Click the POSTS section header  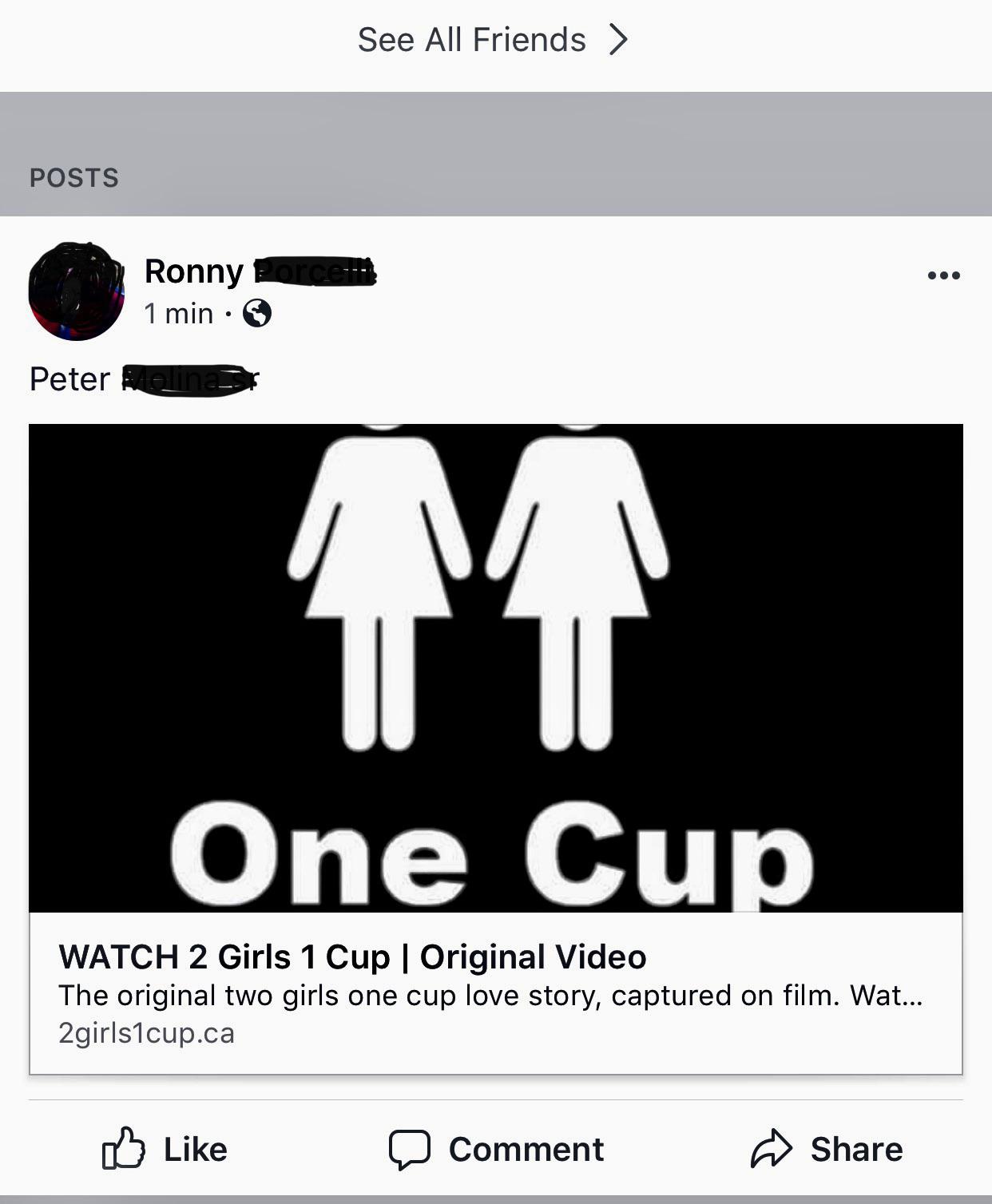pyautogui.click(x=74, y=177)
